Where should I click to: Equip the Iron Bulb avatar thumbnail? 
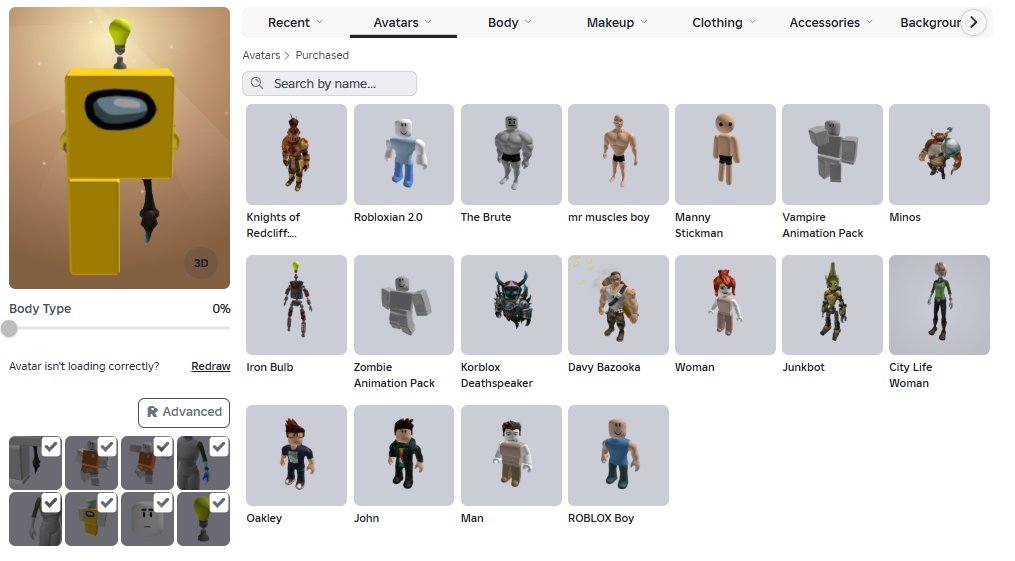[x=296, y=305]
